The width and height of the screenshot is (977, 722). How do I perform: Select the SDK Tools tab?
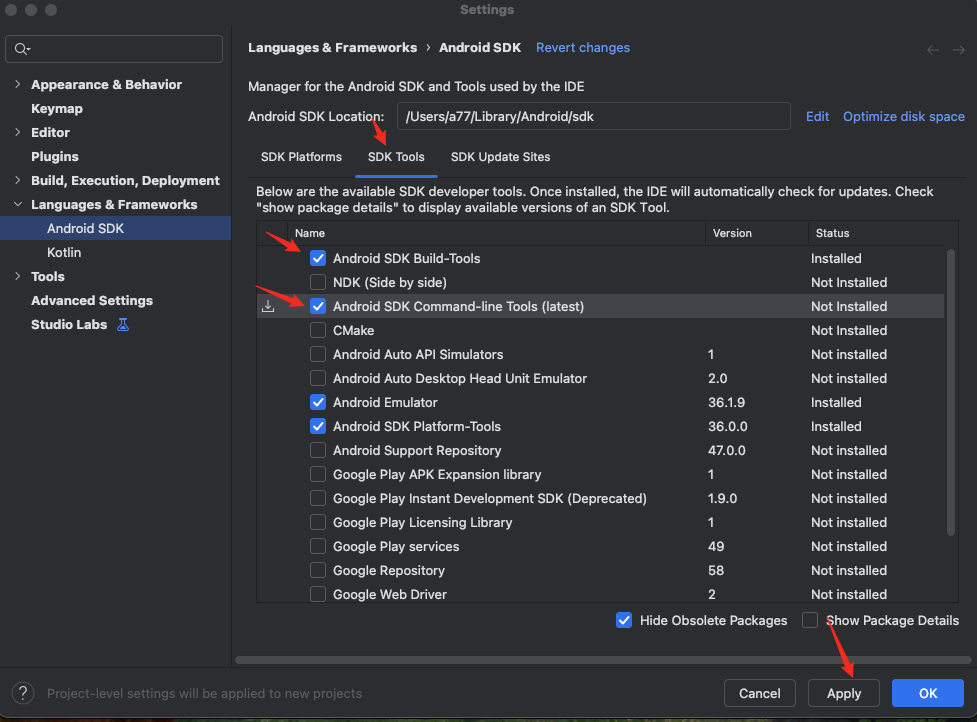point(396,157)
